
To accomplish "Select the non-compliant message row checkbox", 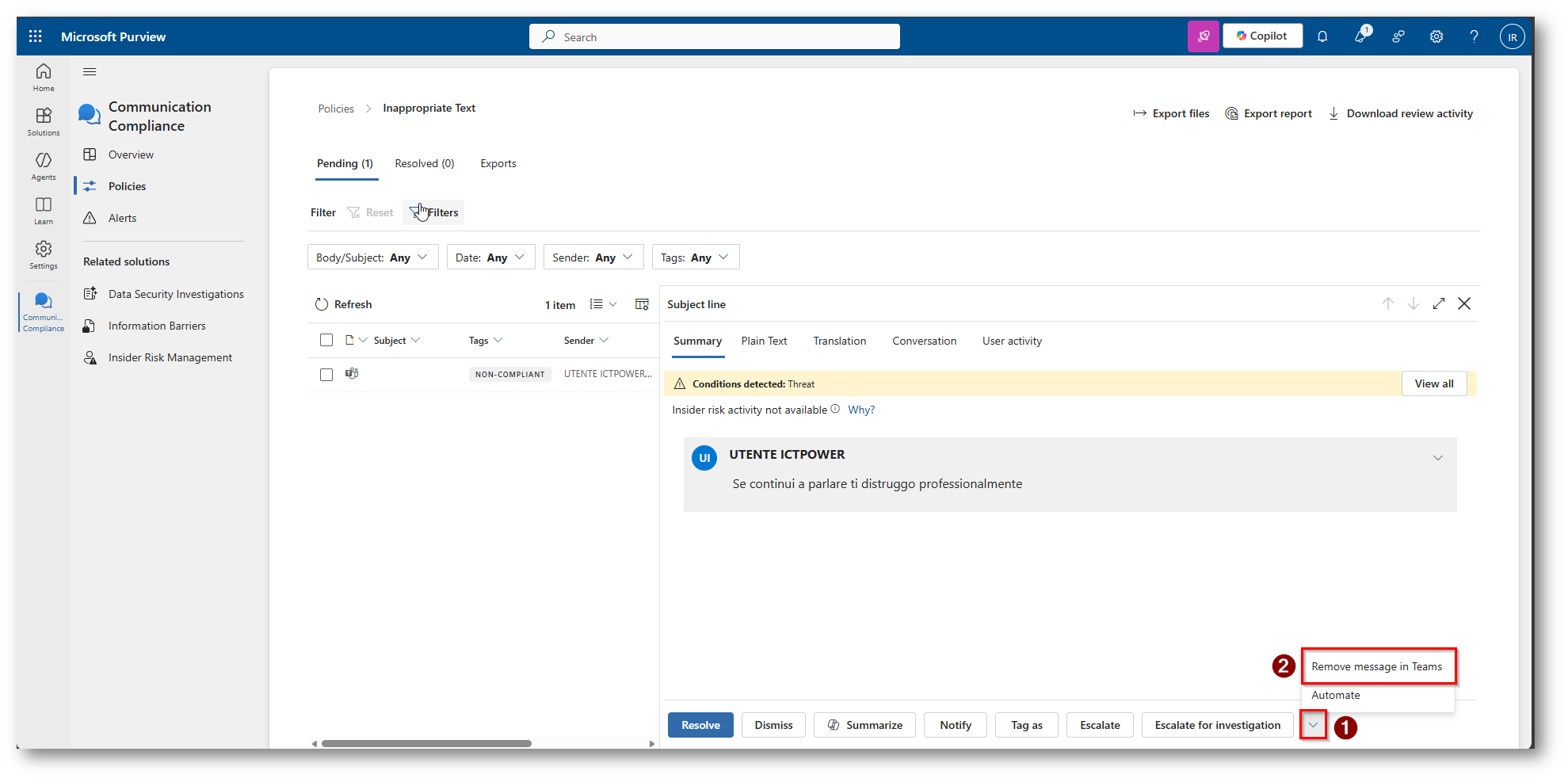I will click(x=326, y=374).
